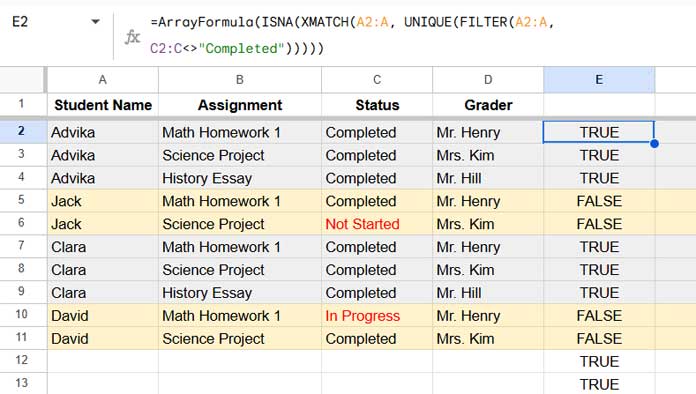Select Science Project in row 3
The image size is (696, 394).
(x=240, y=155)
